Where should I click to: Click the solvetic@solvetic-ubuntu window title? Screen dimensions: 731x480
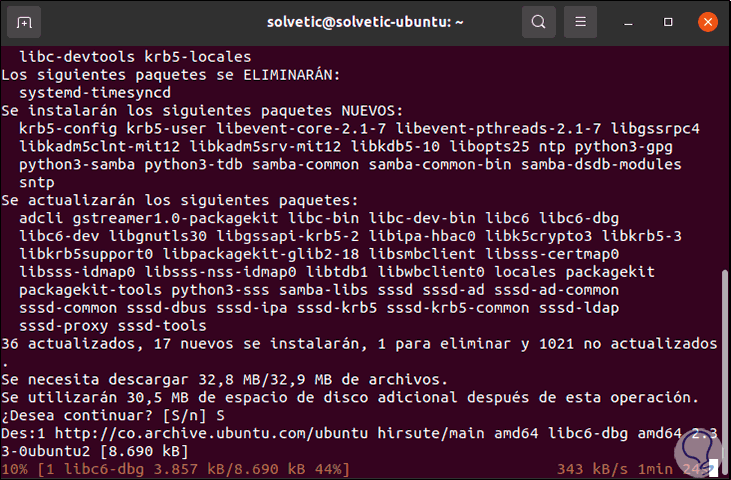364,21
